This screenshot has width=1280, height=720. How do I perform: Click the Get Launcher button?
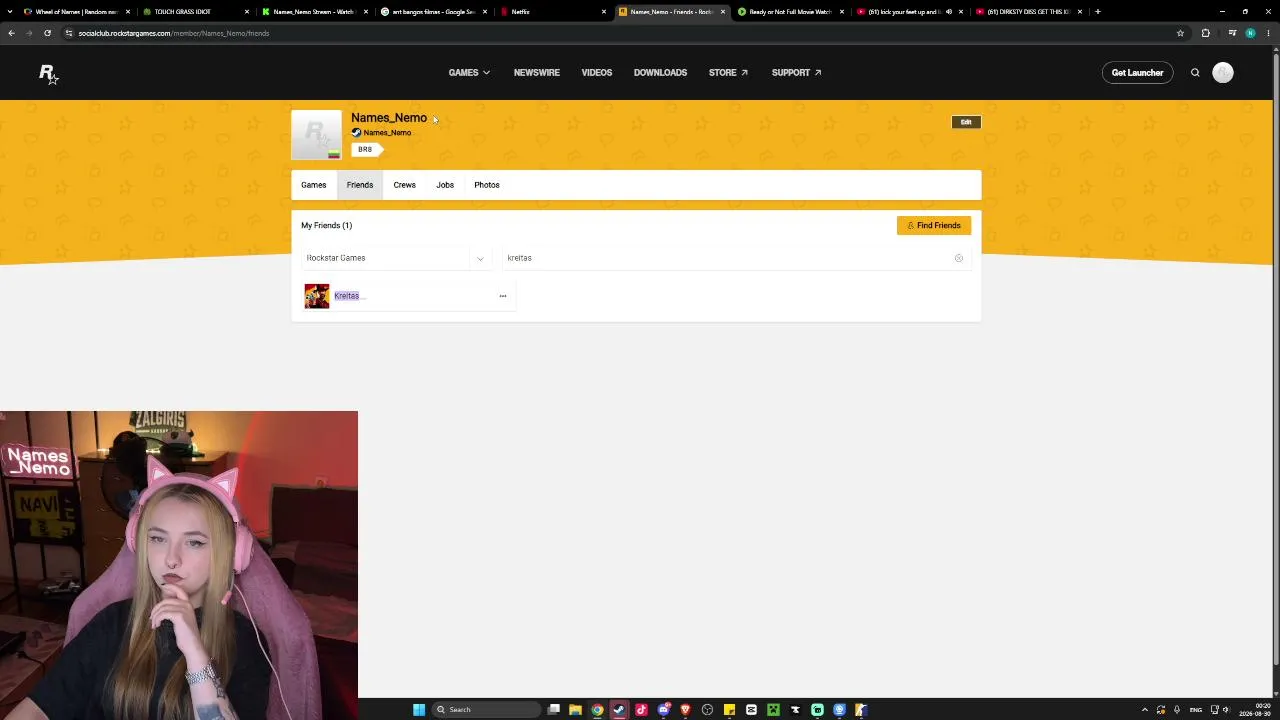pyautogui.click(x=1137, y=73)
